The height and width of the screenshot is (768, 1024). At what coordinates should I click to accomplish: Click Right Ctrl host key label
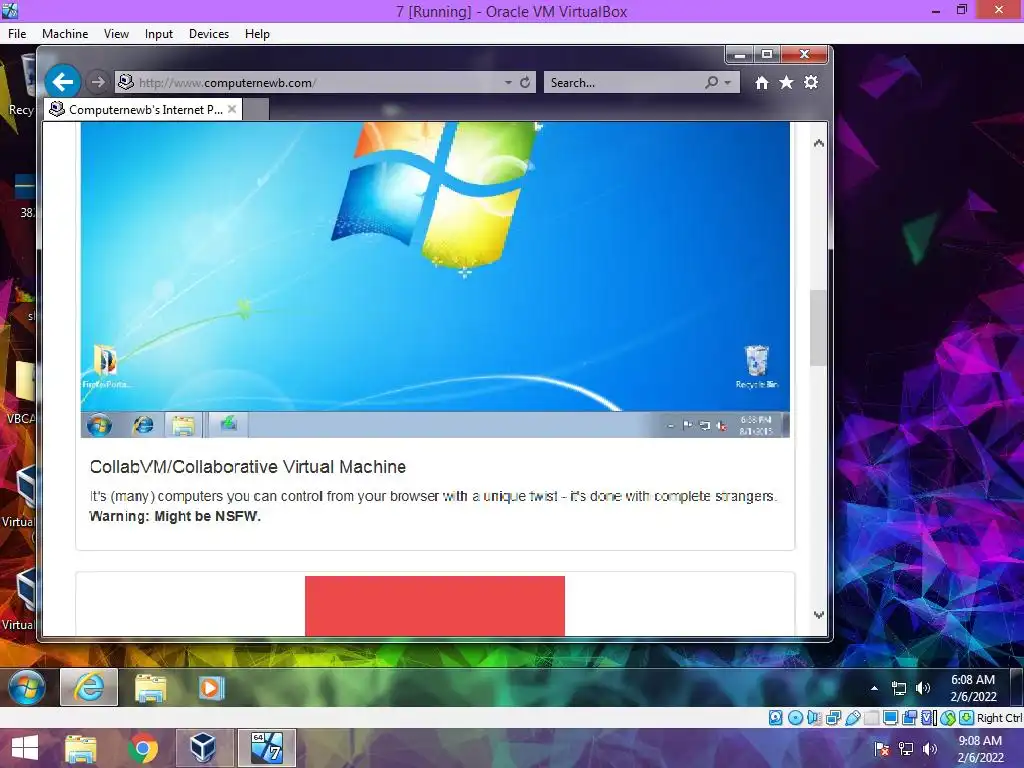[x=999, y=718]
